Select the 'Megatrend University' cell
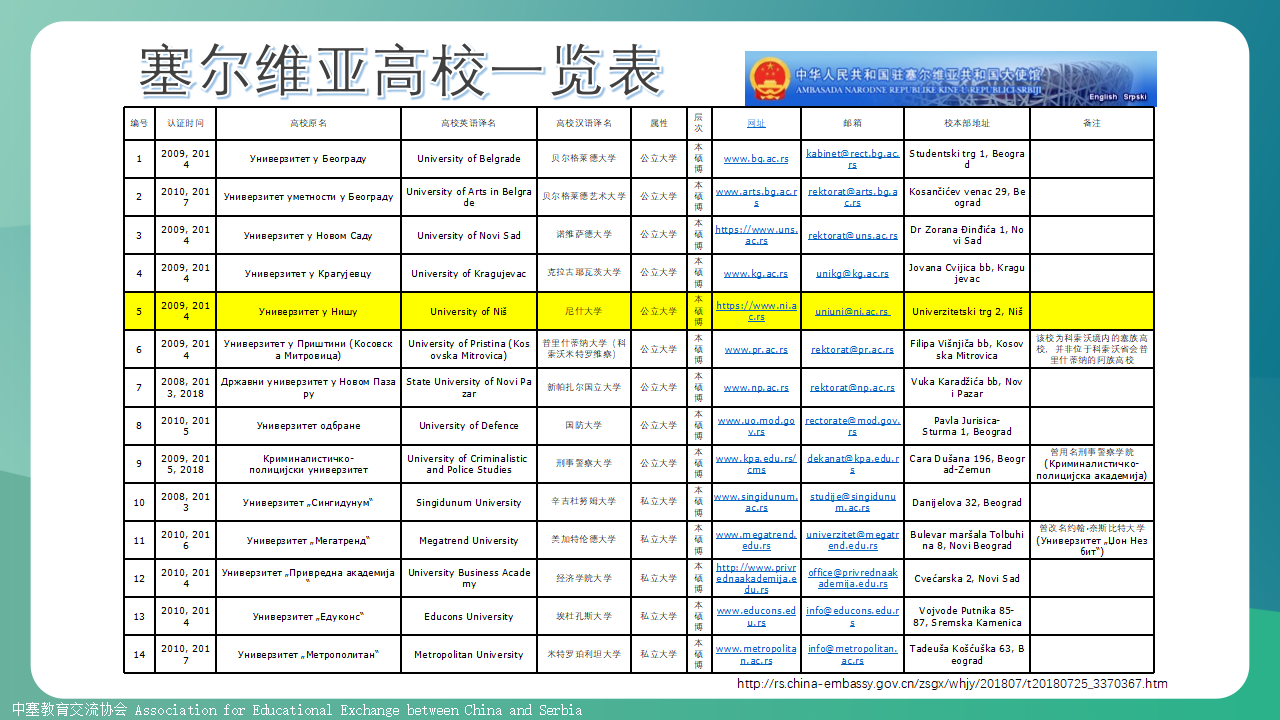1280x720 pixels. coord(468,540)
